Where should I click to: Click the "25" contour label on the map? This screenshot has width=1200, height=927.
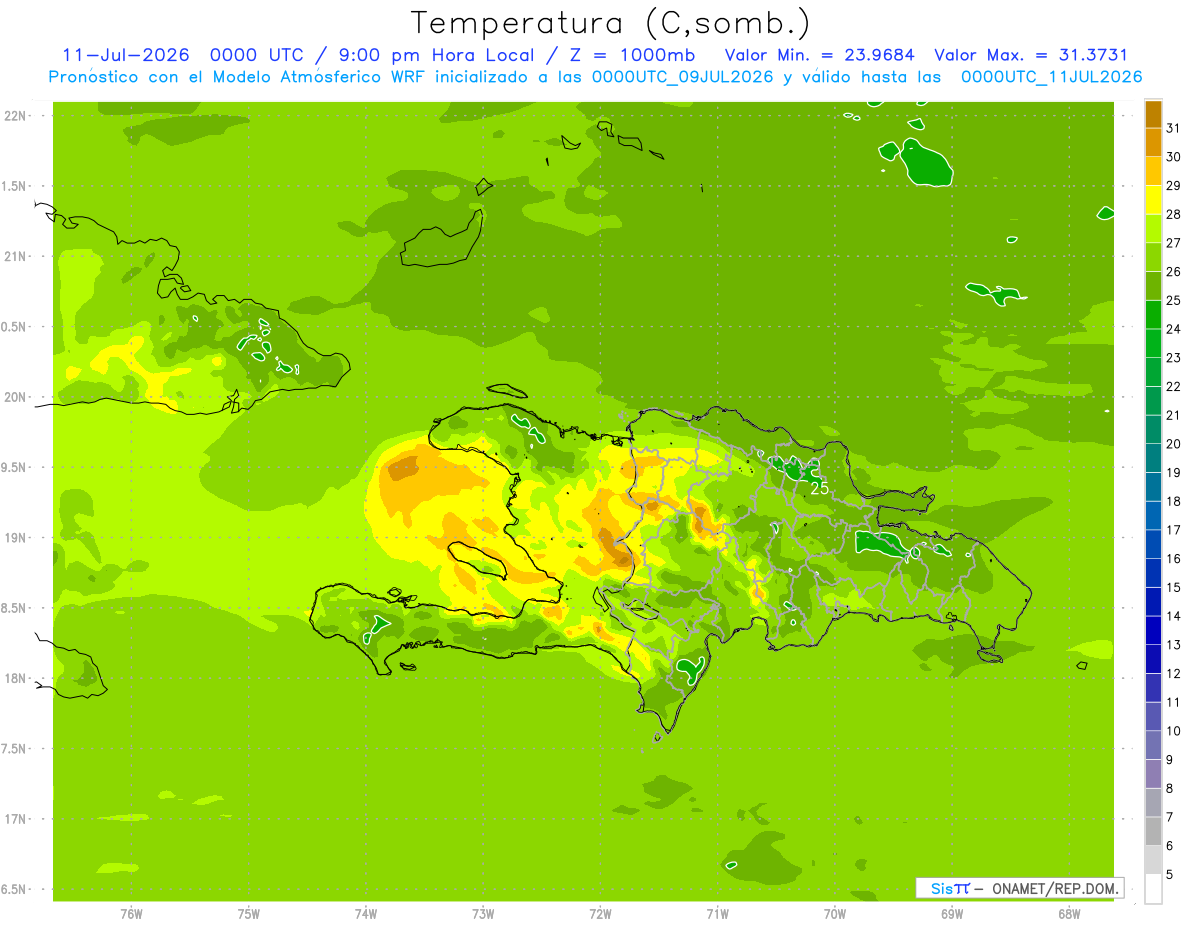(x=820, y=489)
